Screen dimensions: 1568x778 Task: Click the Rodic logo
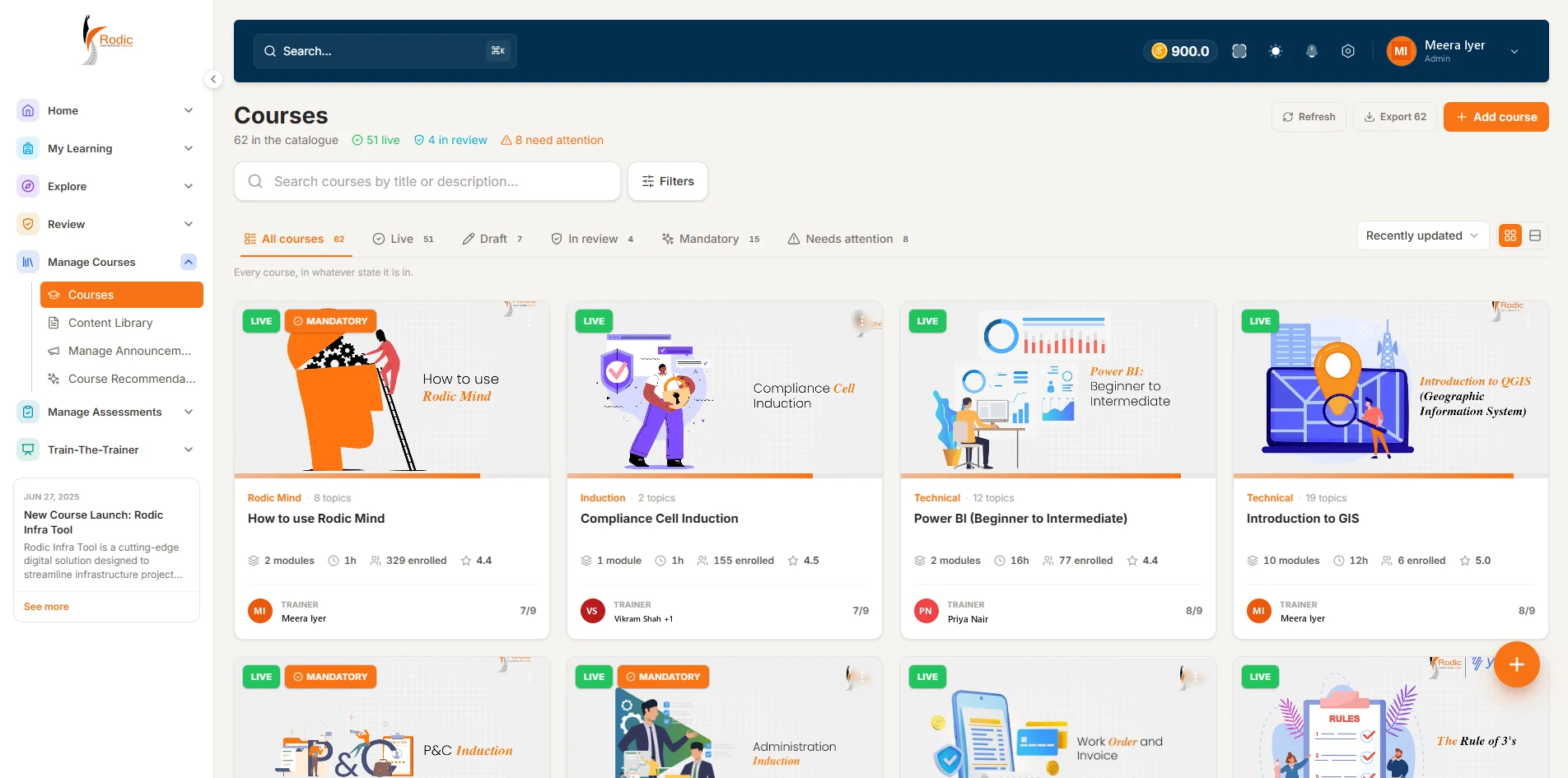107,40
